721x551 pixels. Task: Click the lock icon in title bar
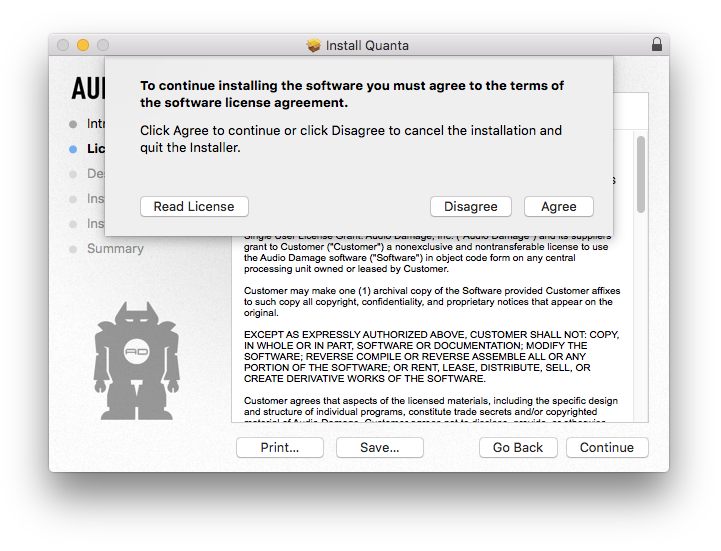[657, 44]
